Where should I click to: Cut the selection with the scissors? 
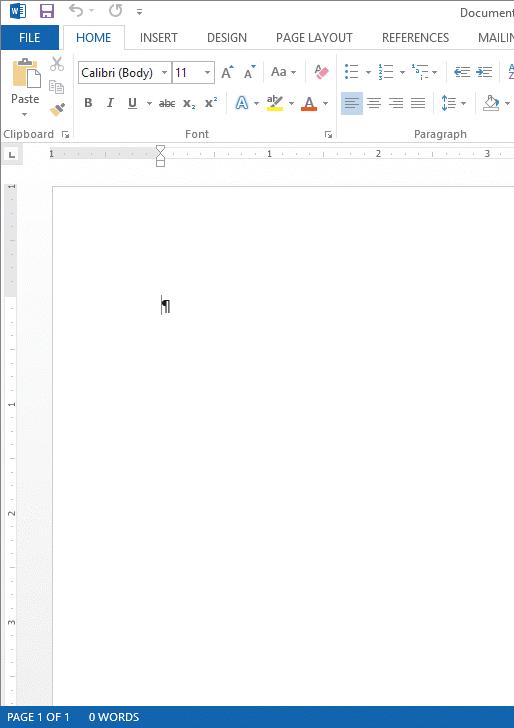pos(57,64)
